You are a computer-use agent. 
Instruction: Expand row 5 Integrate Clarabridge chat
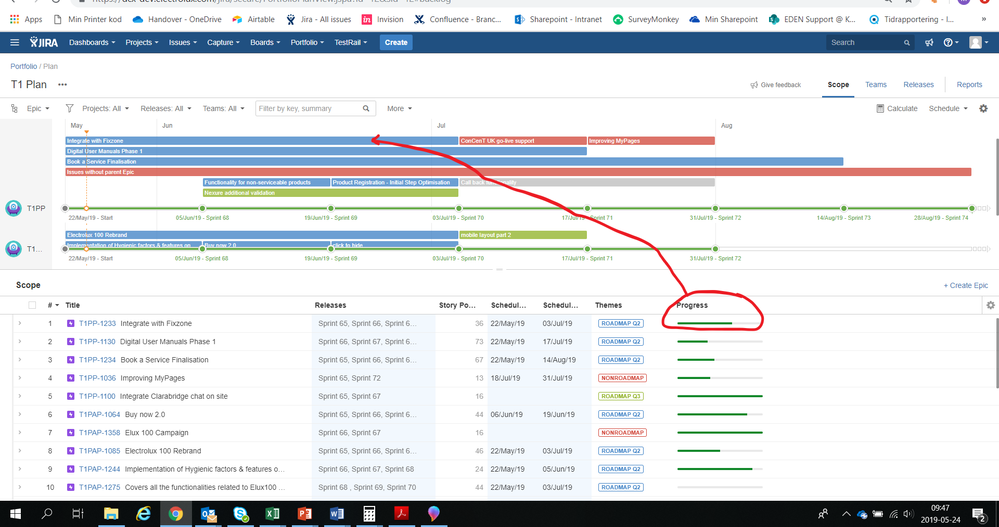[20, 396]
